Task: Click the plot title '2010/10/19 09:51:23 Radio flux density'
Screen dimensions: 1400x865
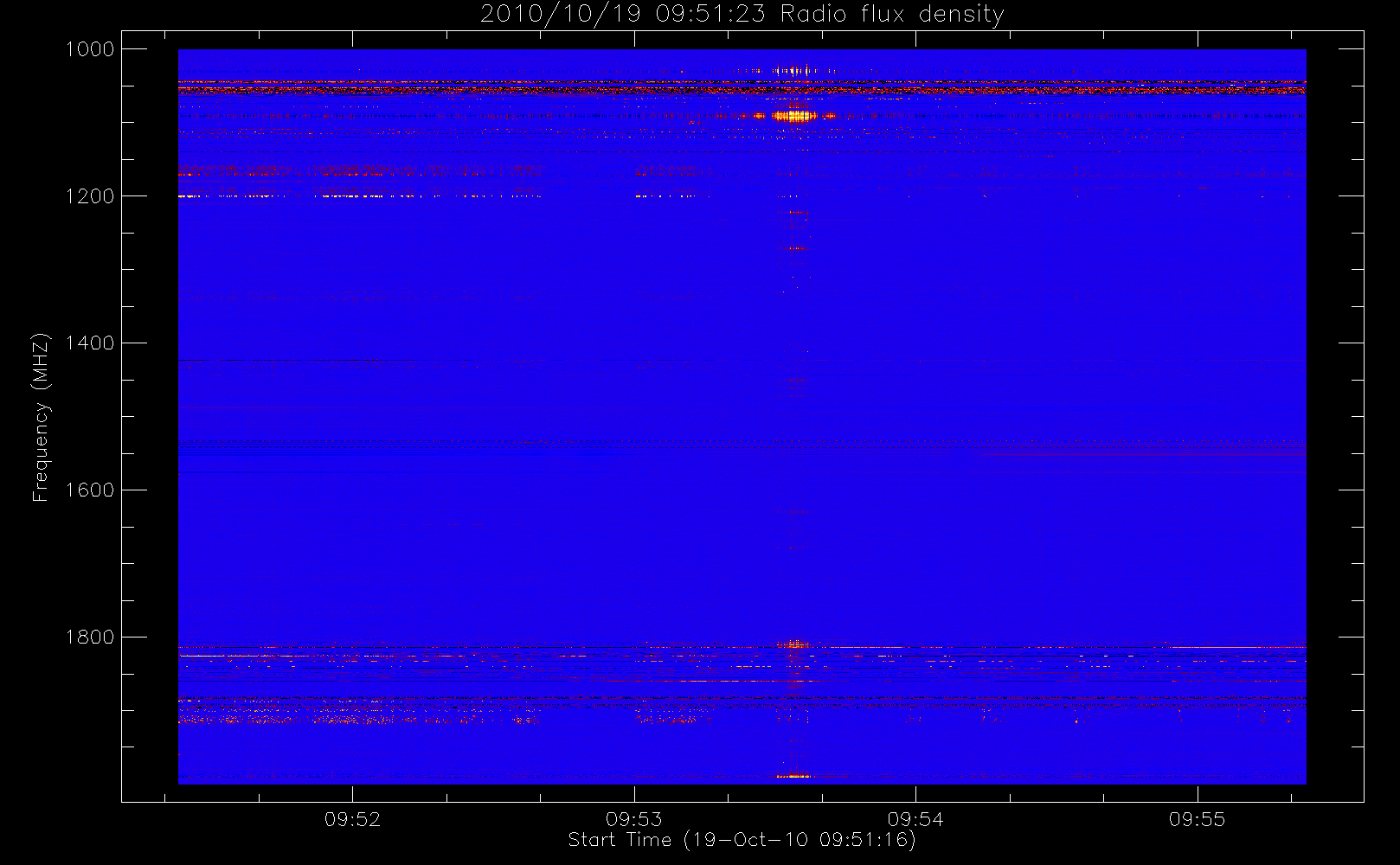Action: pos(742,15)
